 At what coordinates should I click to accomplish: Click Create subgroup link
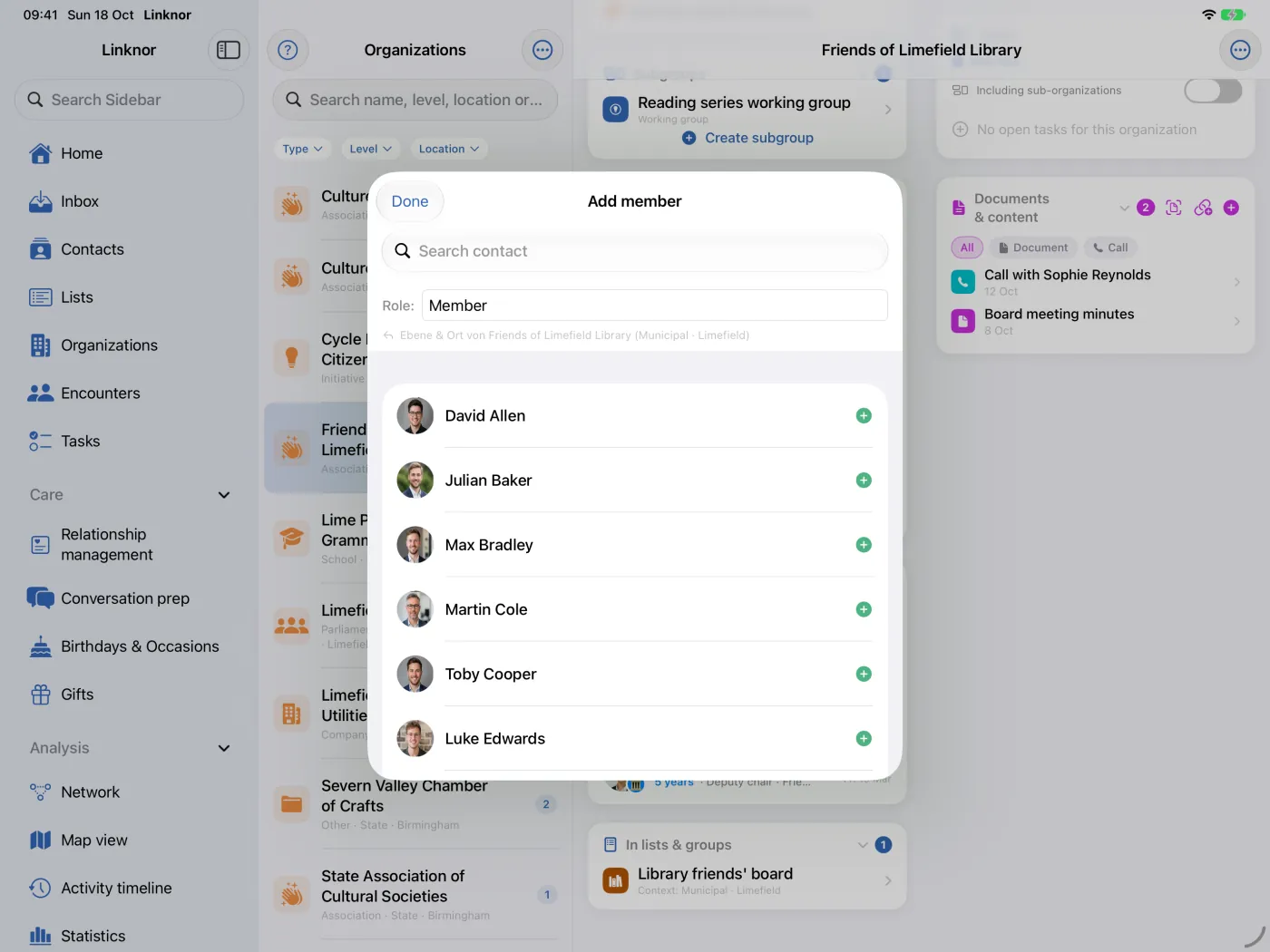748,138
